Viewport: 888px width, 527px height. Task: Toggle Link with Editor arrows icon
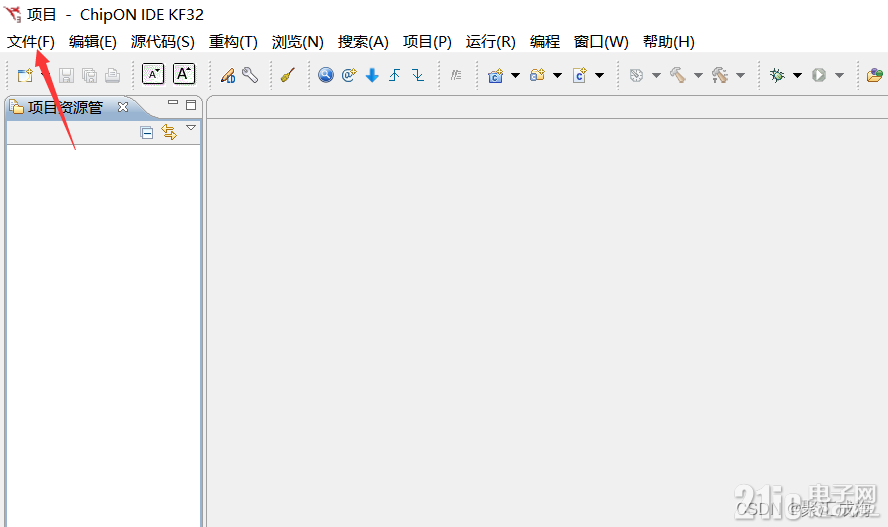(x=169, y=132)
